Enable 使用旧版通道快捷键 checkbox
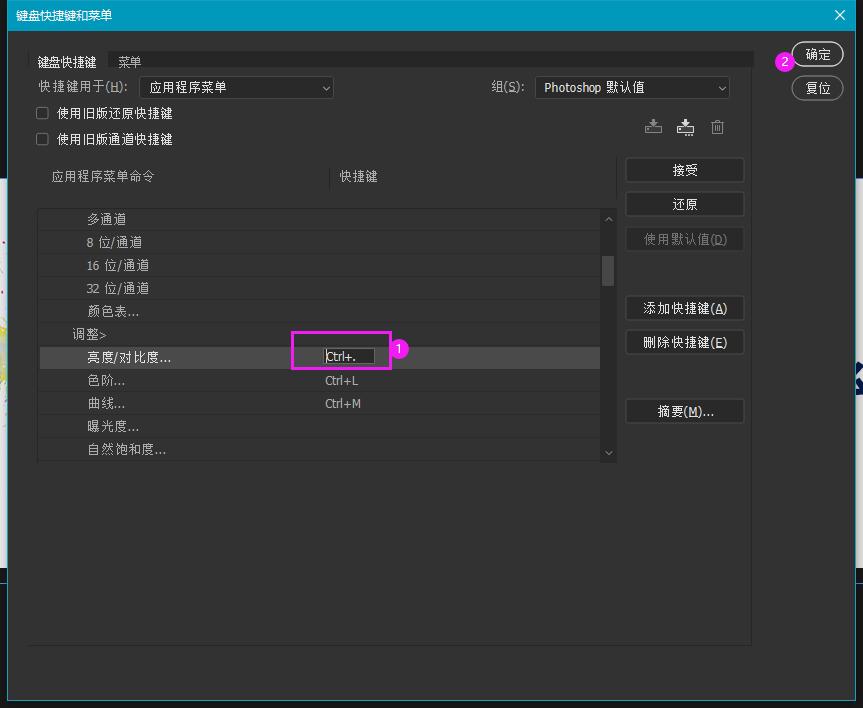The height and width of the screenshot is (708, 863). click(42, 139)
